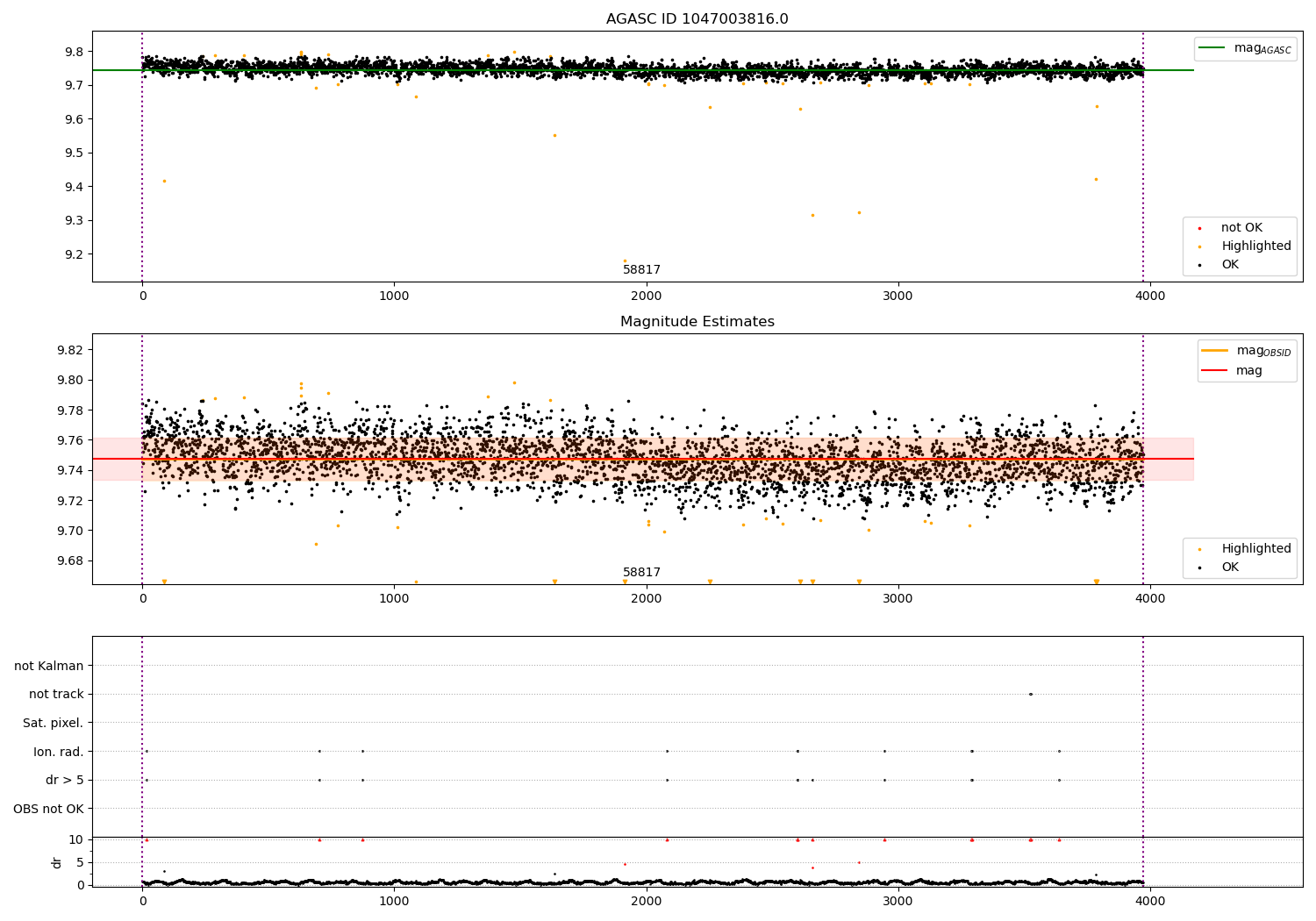Click the 'Sat. pixel.' axis label
The image size is (1316, 921).
[x=54, y=724]
